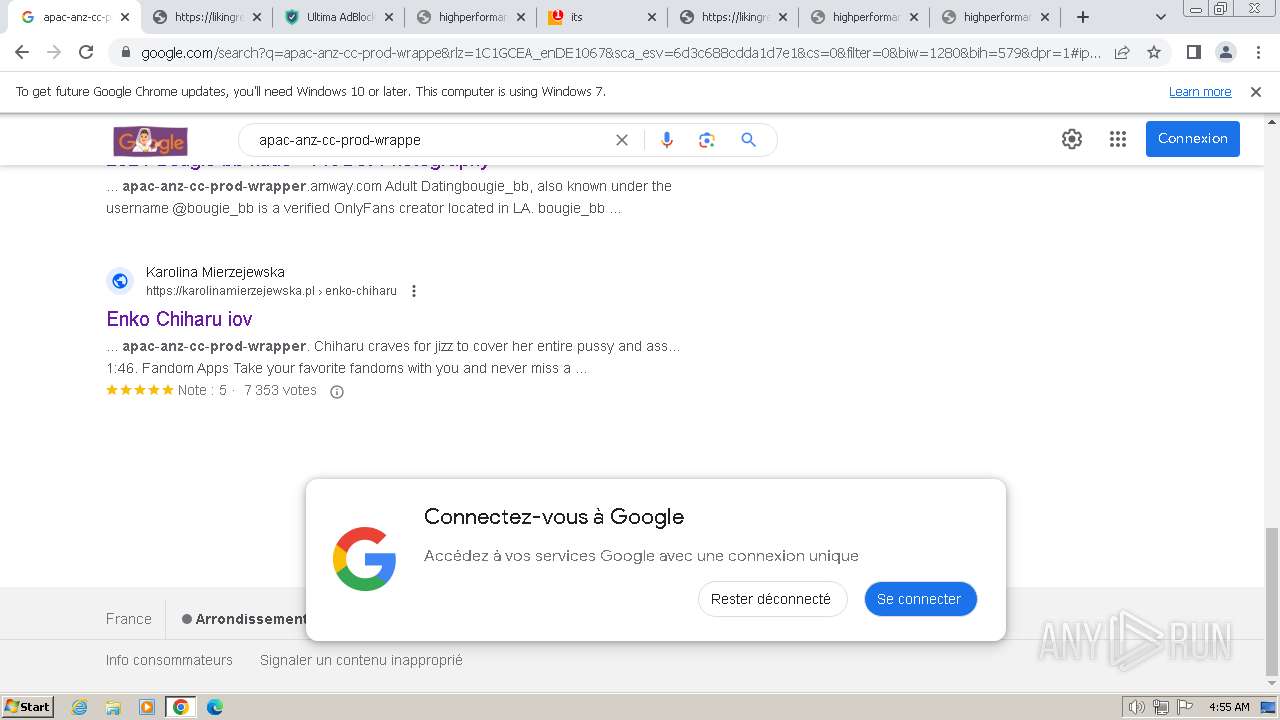The width and height of the screenshot is (1280, 720).
Task: Toggle the browser side panel
Action: [x=1193, y=52]
